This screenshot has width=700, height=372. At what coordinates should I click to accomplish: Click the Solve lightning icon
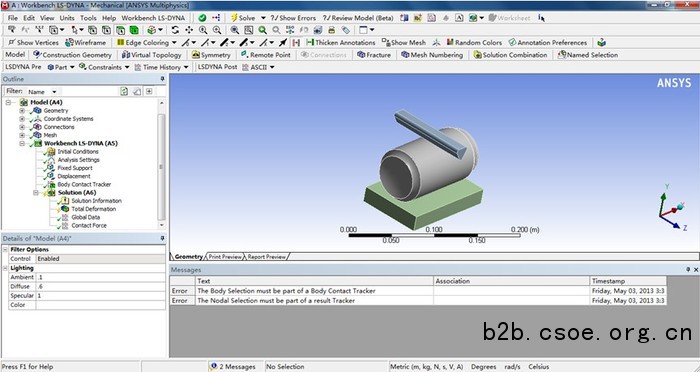(x=234, y=18)
